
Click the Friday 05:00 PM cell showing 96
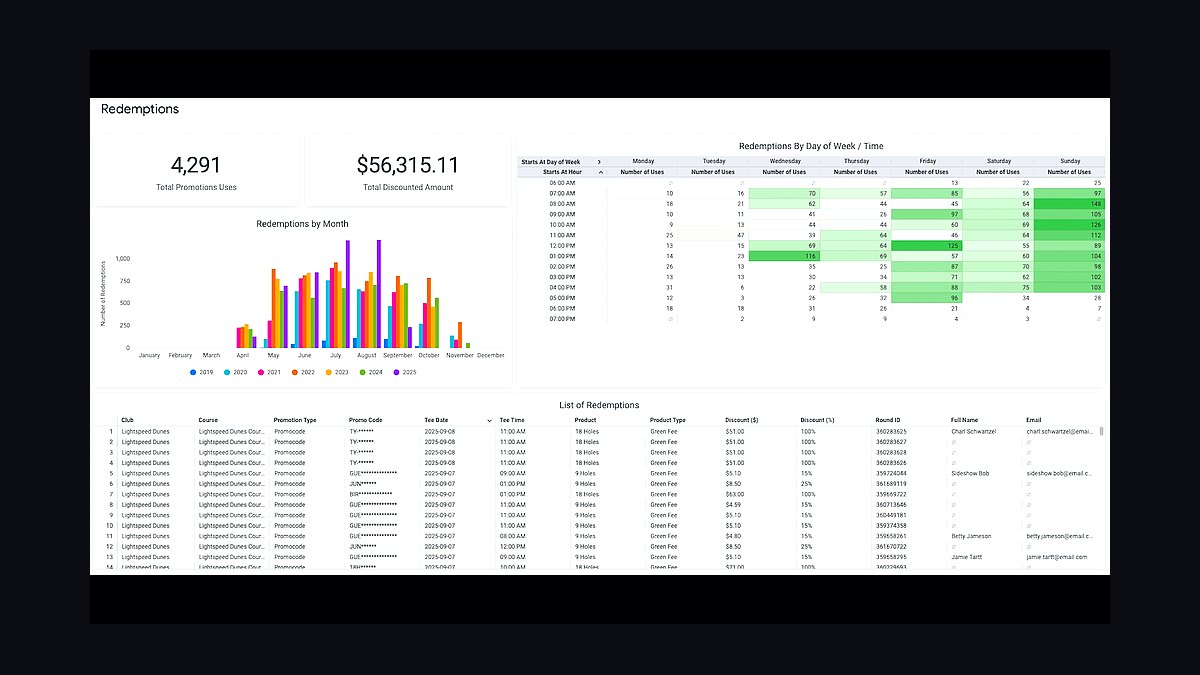(x=927, y=298)
